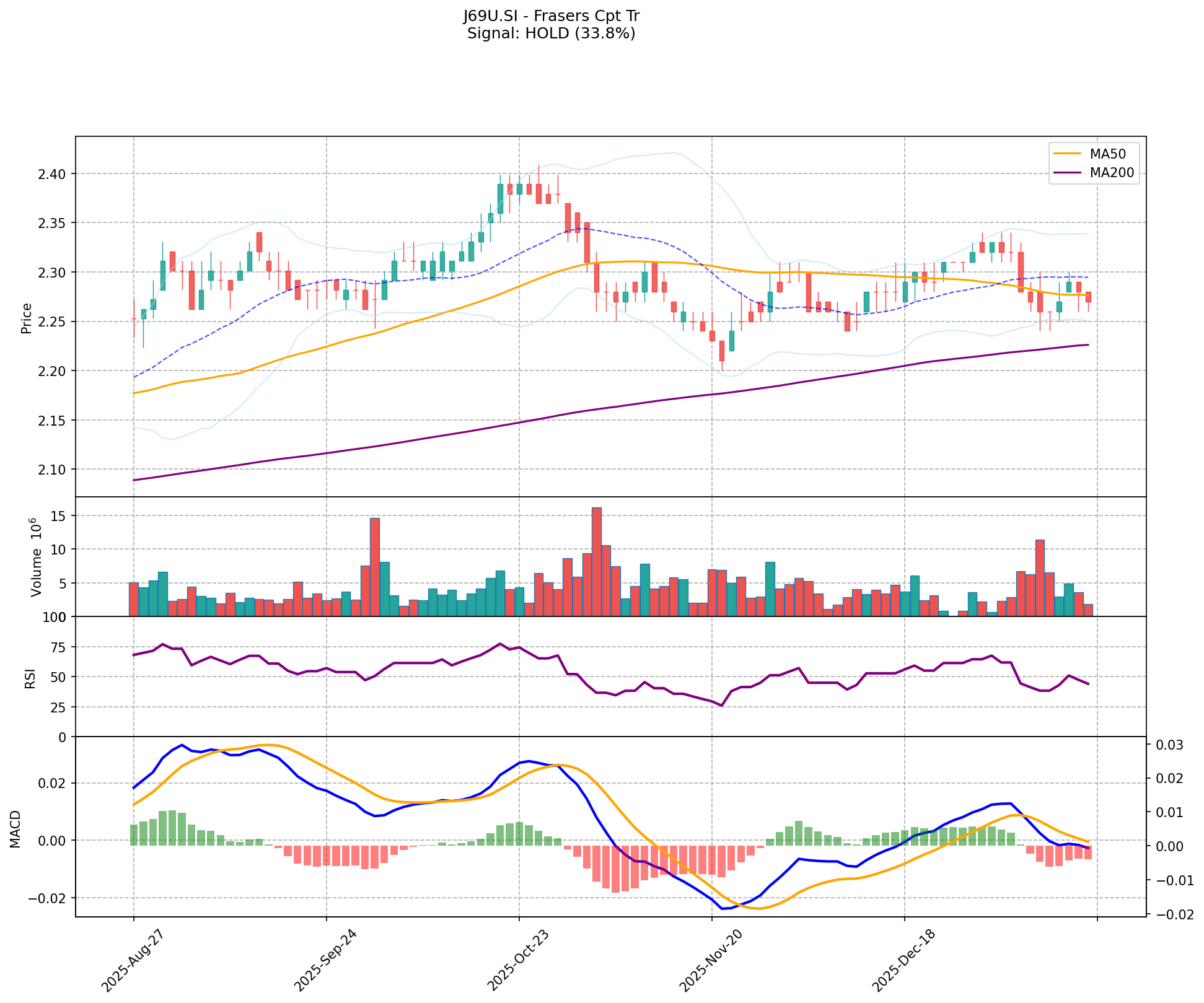Viewport: 1204px width, 1003px height.
Task: Click the chart title J69U.SI - Frasers Cpt Tr
Action: coord(551,16)
